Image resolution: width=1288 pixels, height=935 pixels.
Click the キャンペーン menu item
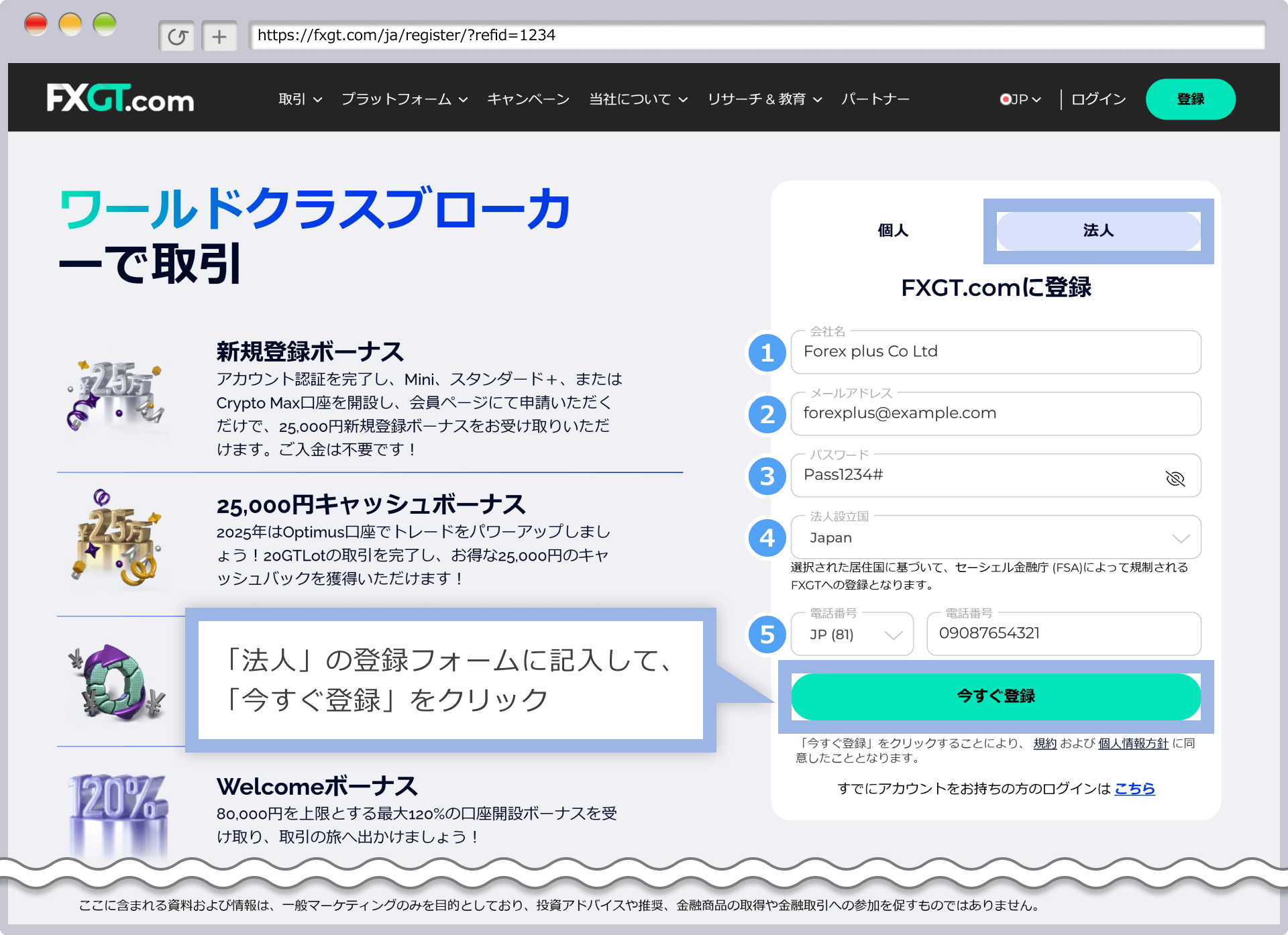point(528,99)
